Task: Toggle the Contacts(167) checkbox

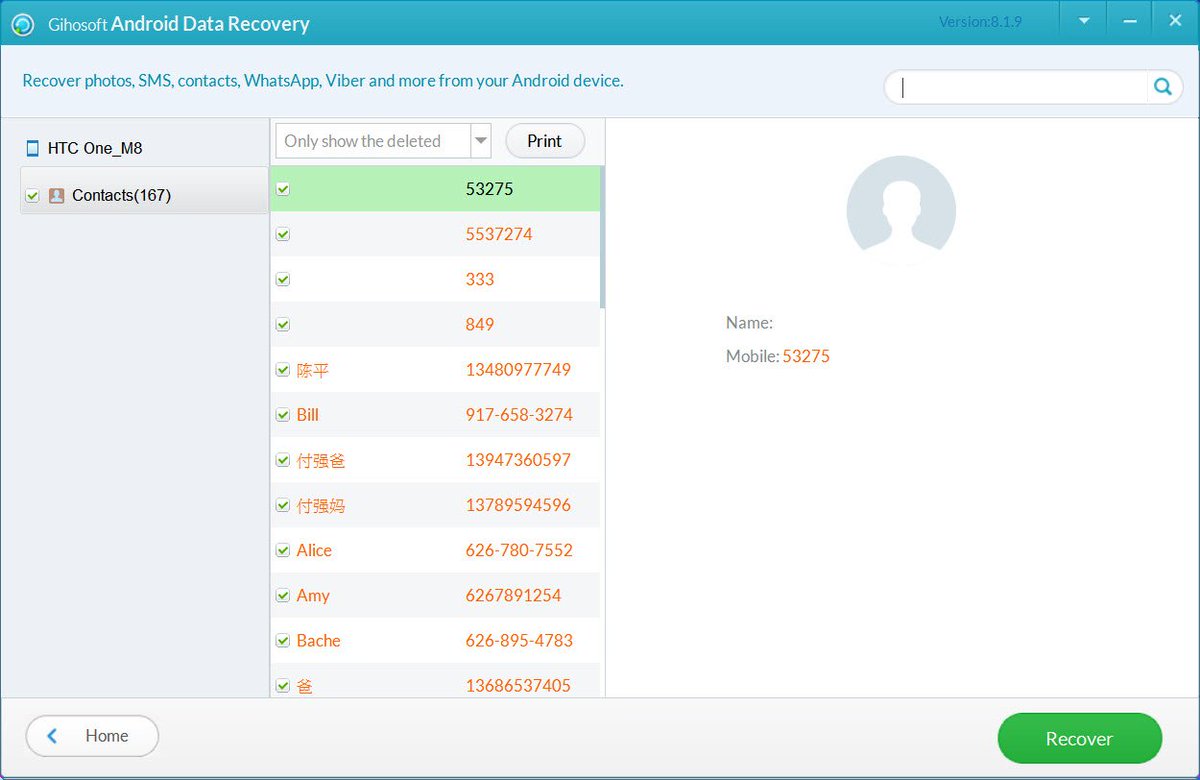Action: pyautogui.click(x=31, y=194)
